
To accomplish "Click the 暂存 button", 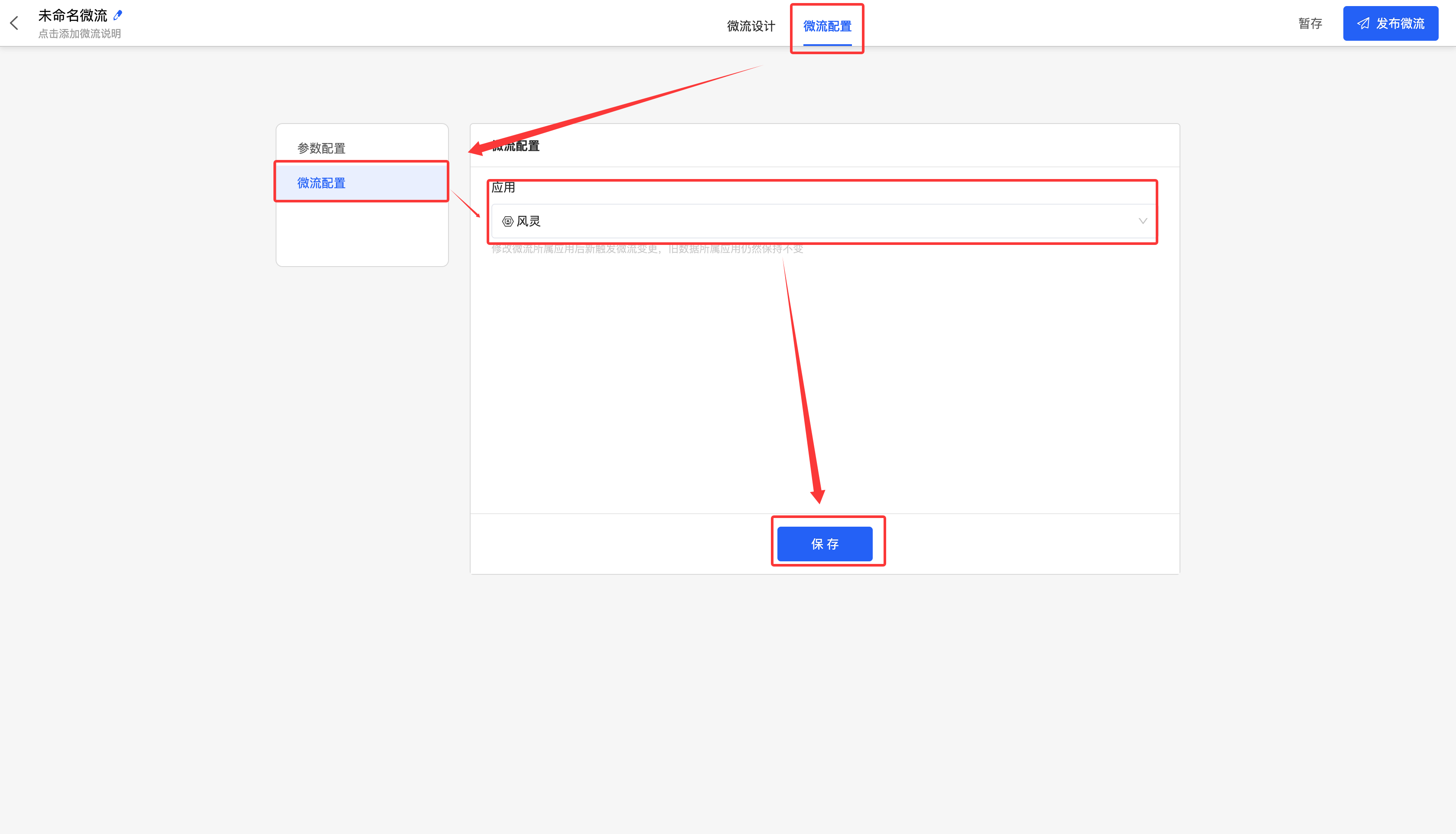I will pos(1310,23).
